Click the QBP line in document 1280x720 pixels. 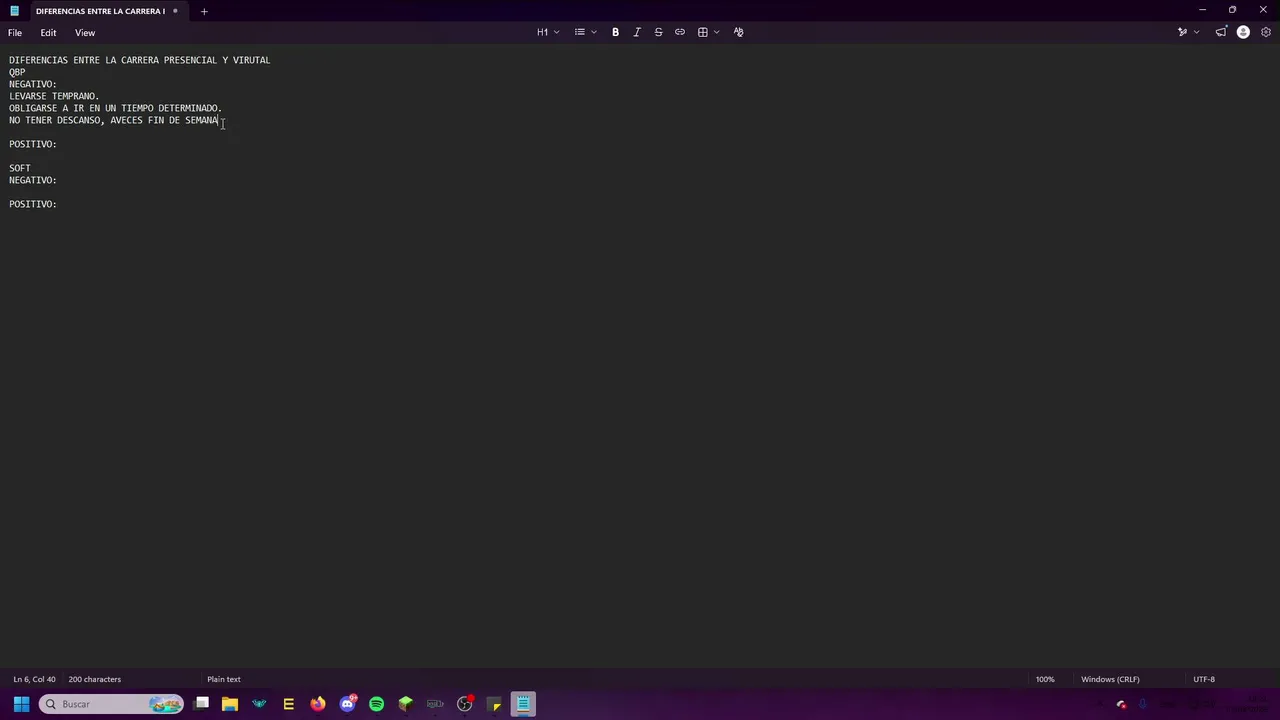click(x=17, y=72)
